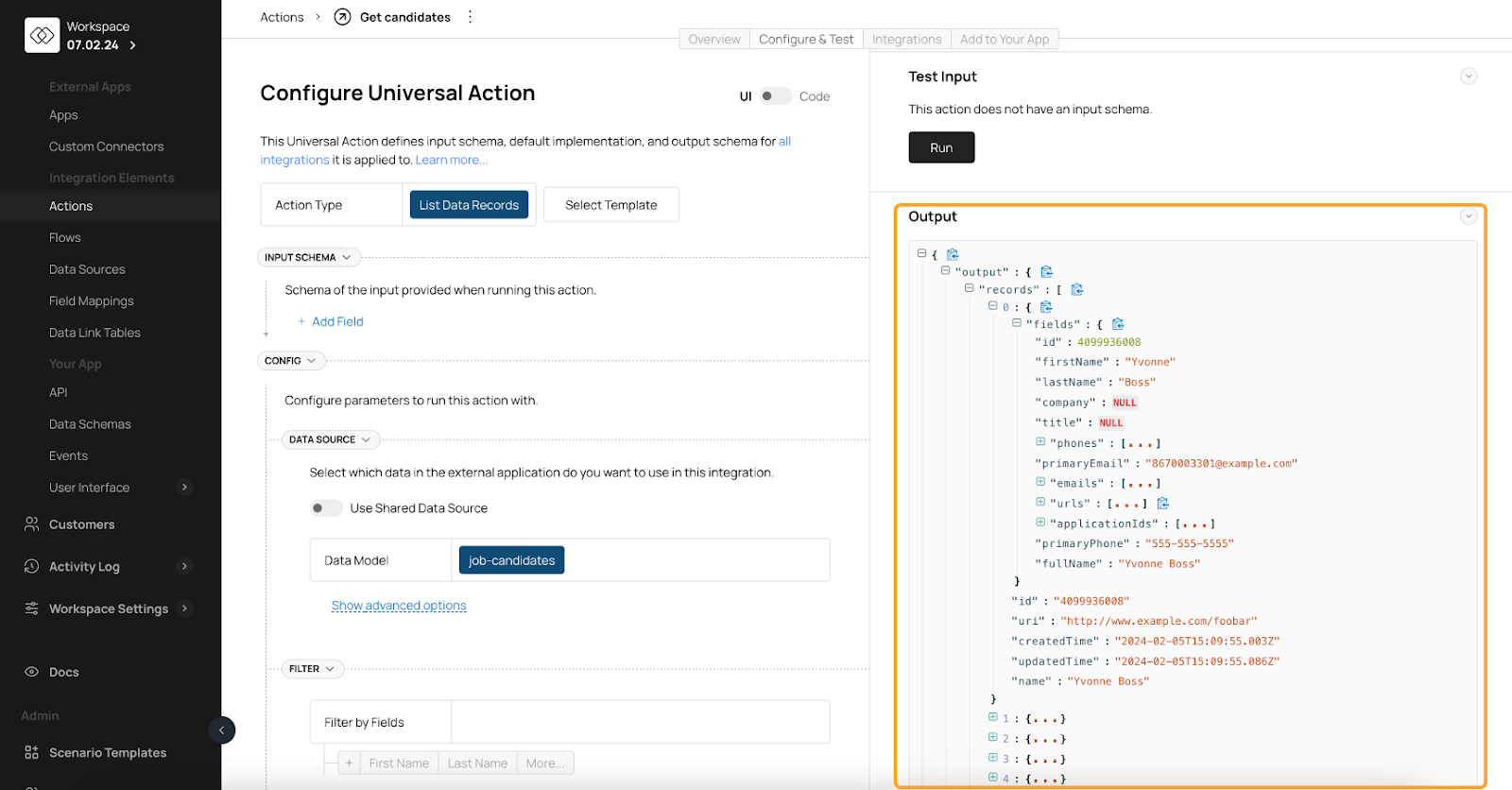
Task: Copy the "urls" array to clipboard
Action: tap(1163, 503)
